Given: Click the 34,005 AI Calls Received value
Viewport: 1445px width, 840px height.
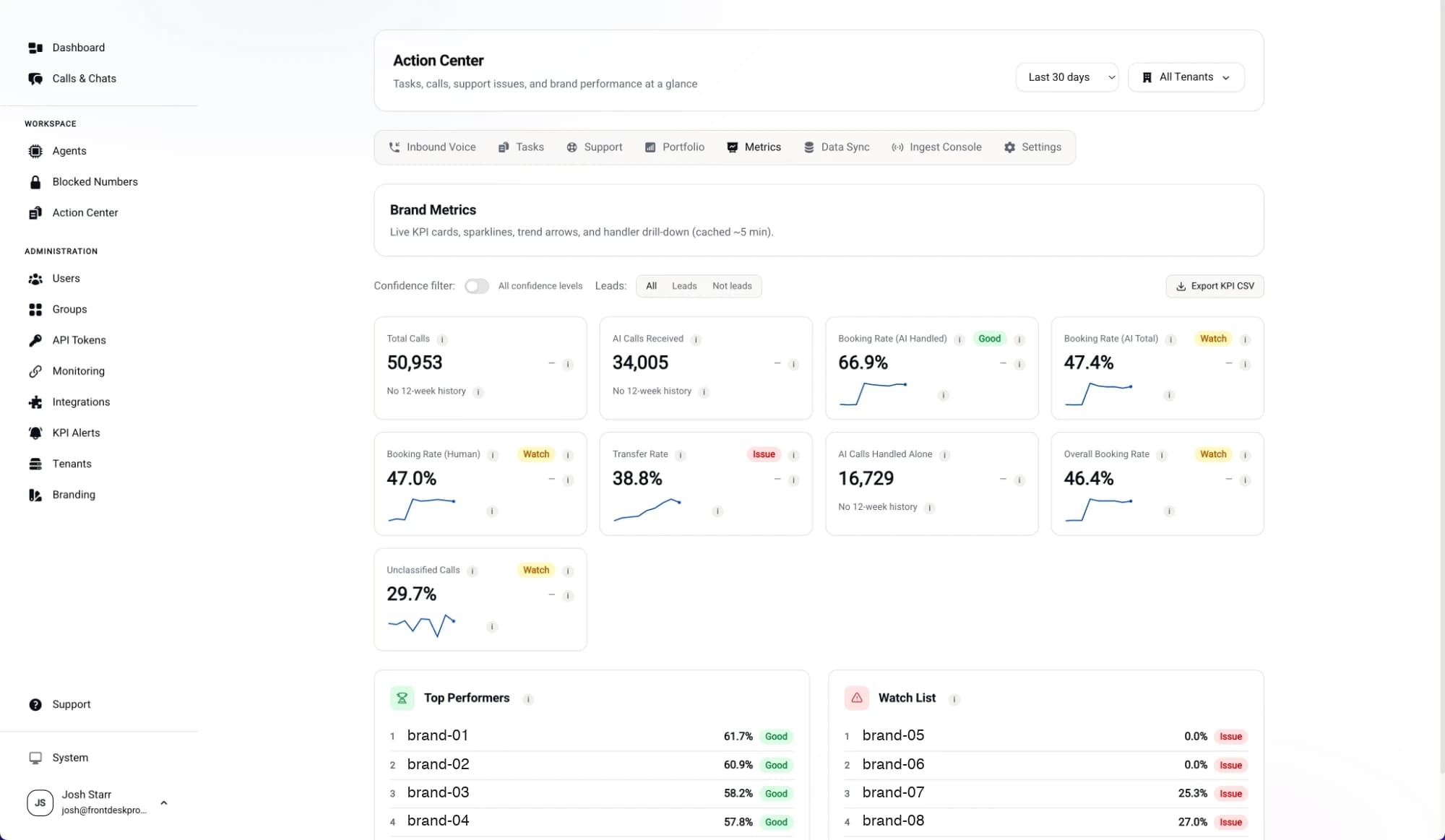Looking at the screenshot, I should [640, 363].
